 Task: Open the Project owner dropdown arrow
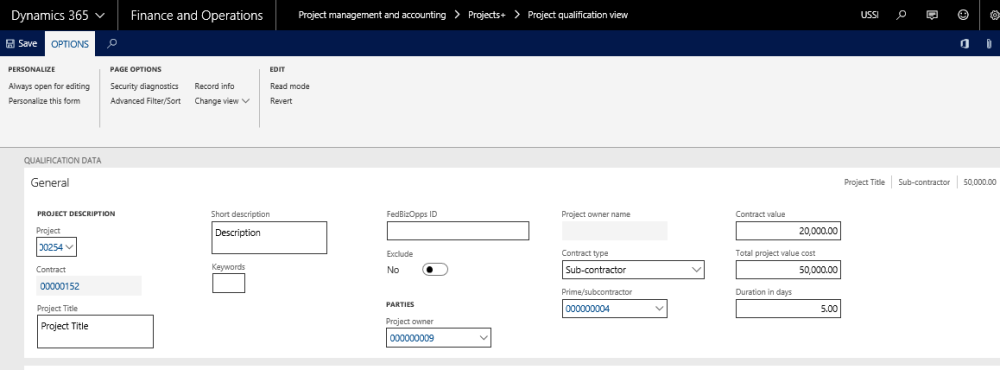(483, 338)
